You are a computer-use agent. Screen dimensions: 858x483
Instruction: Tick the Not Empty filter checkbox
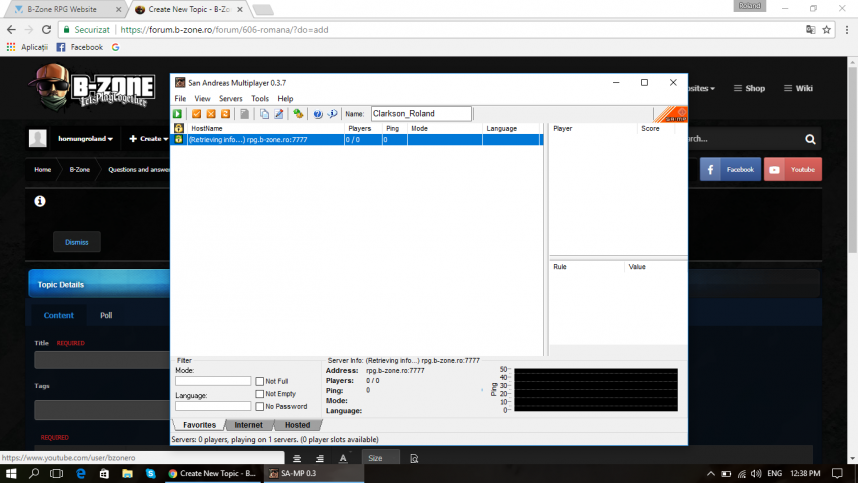[x=259, y=394]
